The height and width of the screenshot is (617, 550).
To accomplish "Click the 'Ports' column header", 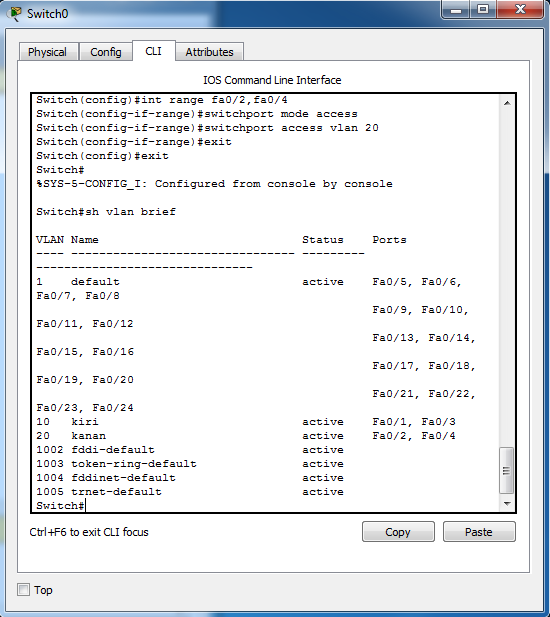I will 389,240.
